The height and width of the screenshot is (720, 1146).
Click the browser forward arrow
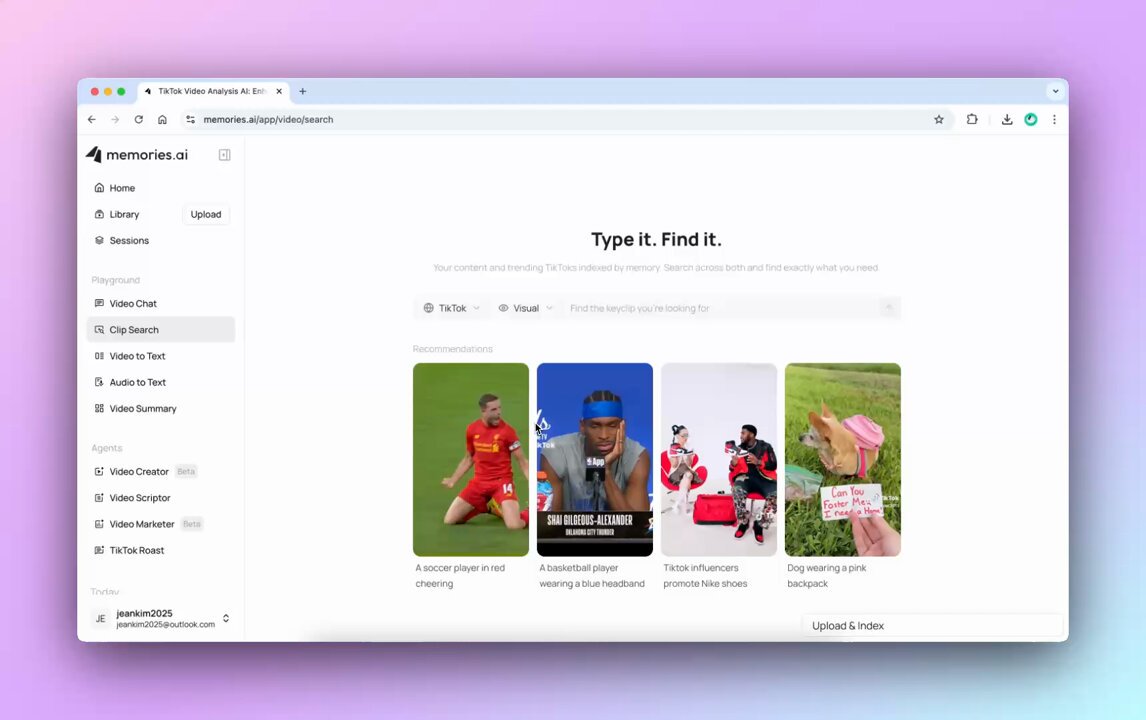pyautogui.click(x=115, y=119)
